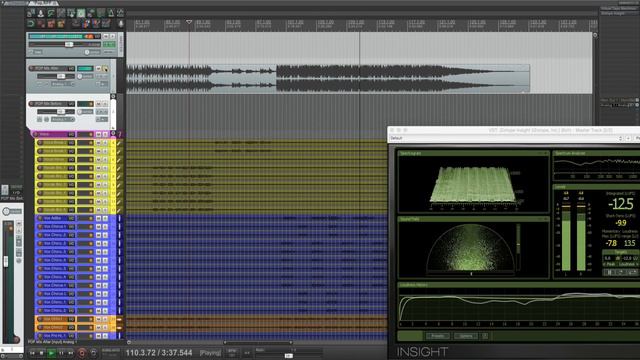The height and width of the screenshot is (360, 640).
Task: Toggle solo on POP Mix After track
Action: pyautogui.click(x=105, y=68)
